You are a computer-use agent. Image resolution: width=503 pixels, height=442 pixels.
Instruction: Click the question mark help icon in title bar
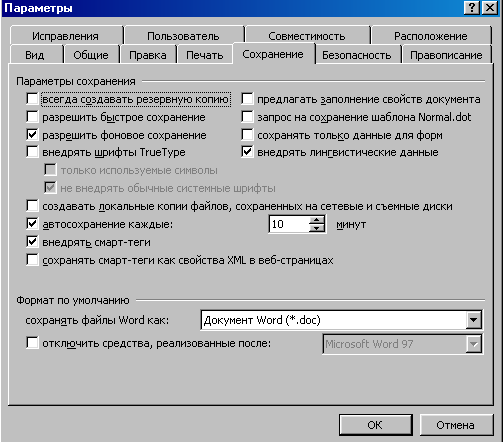(x=472, y=7)
